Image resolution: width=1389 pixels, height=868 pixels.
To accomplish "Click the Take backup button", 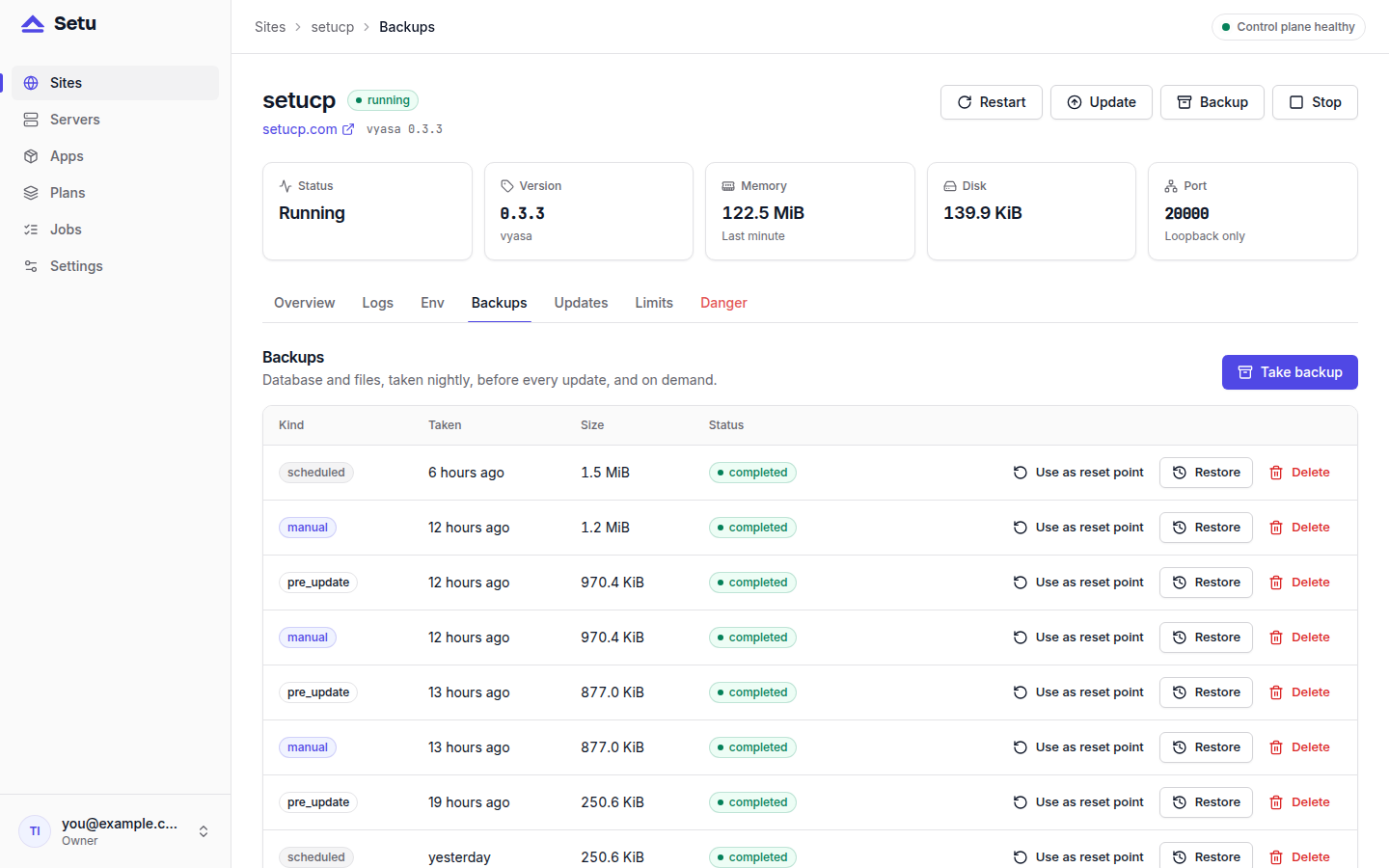I will 1290,372.
